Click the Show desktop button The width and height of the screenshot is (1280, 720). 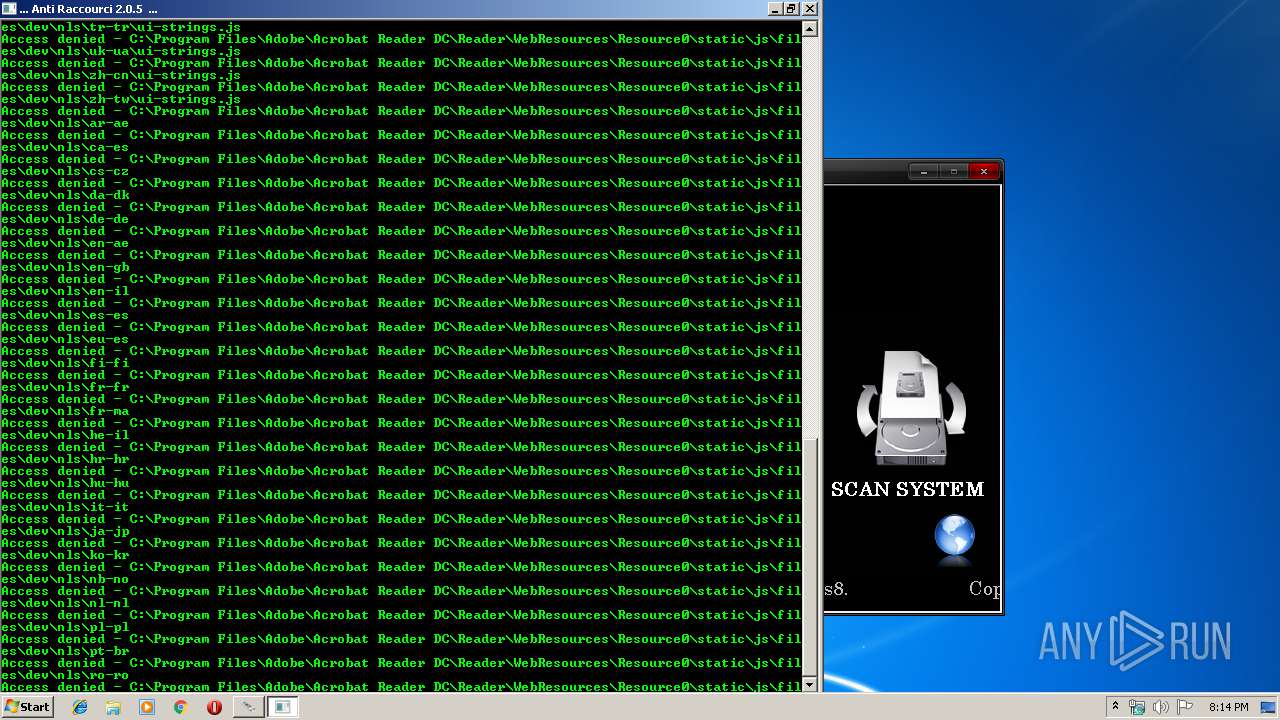[x=1269, y=707]
